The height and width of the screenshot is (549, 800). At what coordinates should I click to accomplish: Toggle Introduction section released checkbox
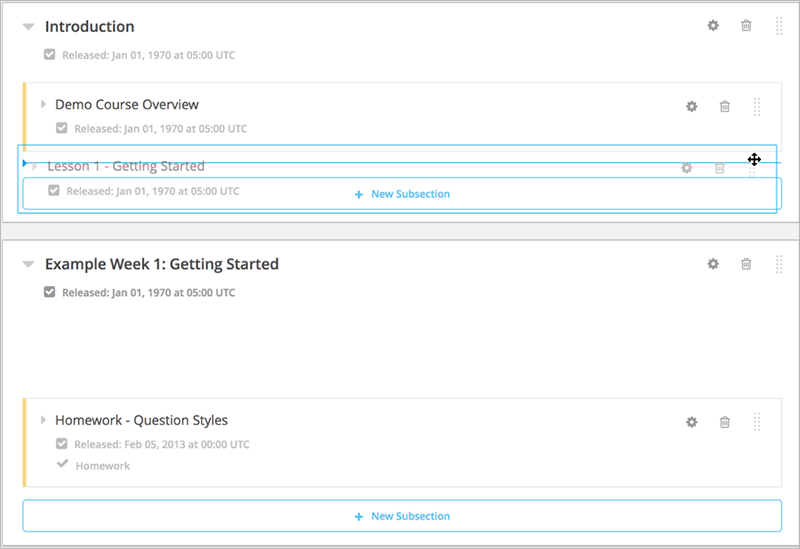(x=49, y=54)
